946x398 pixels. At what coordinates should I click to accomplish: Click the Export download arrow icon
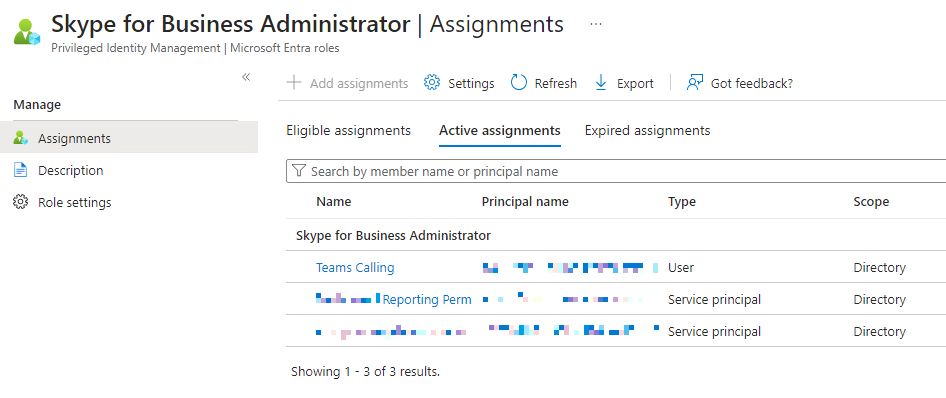coord(601,83)
